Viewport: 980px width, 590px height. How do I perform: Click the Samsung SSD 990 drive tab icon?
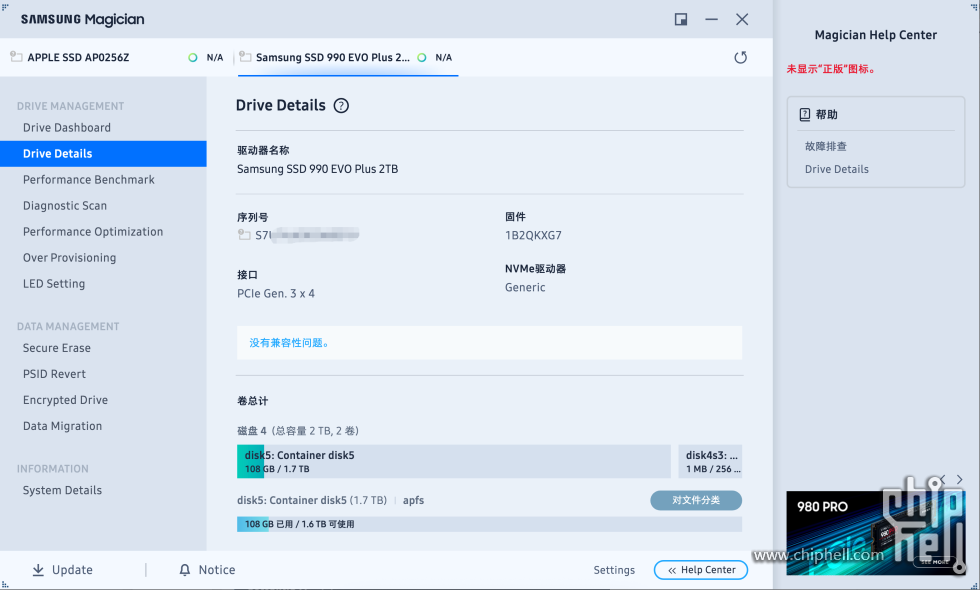tap(246, 57)
